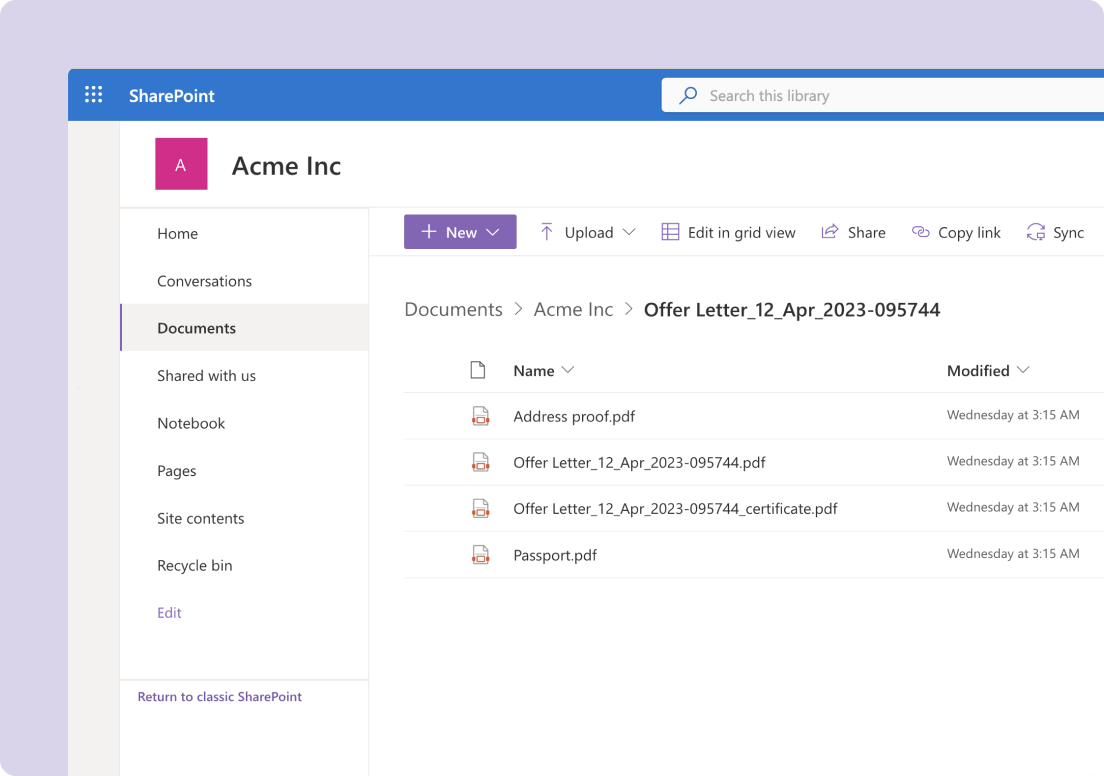
Task: Select Documents in the left navigation
Action: click(x=196, y=328)
